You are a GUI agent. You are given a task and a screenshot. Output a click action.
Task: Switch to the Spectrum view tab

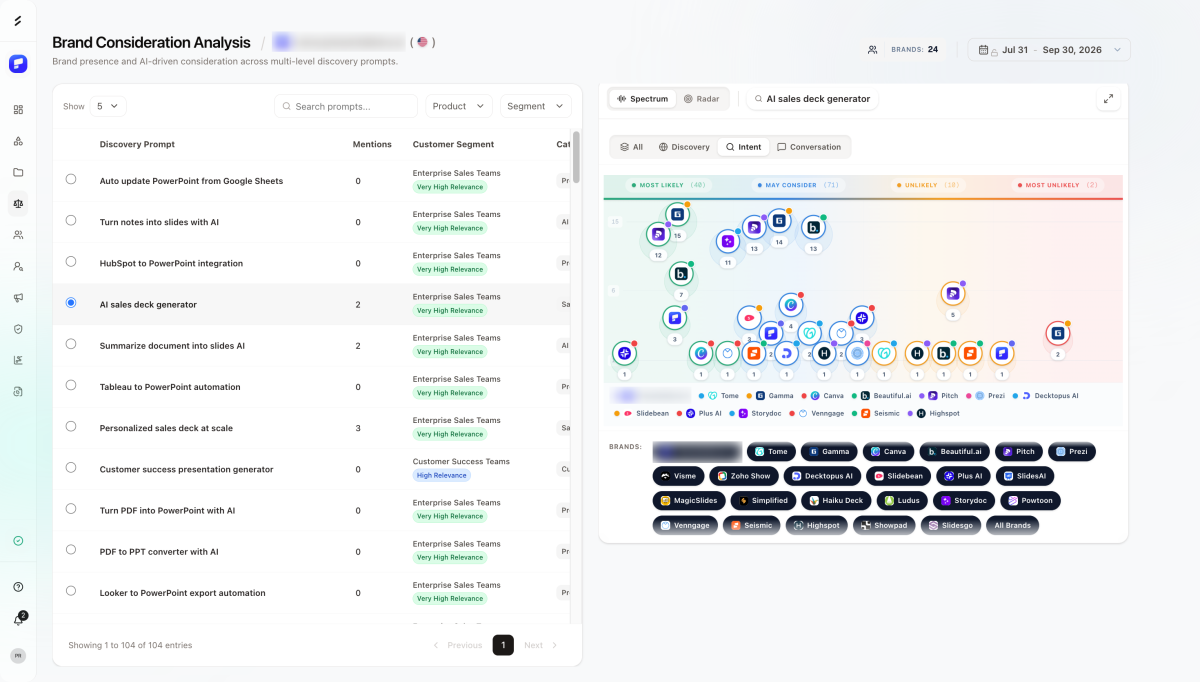(642, 99)
